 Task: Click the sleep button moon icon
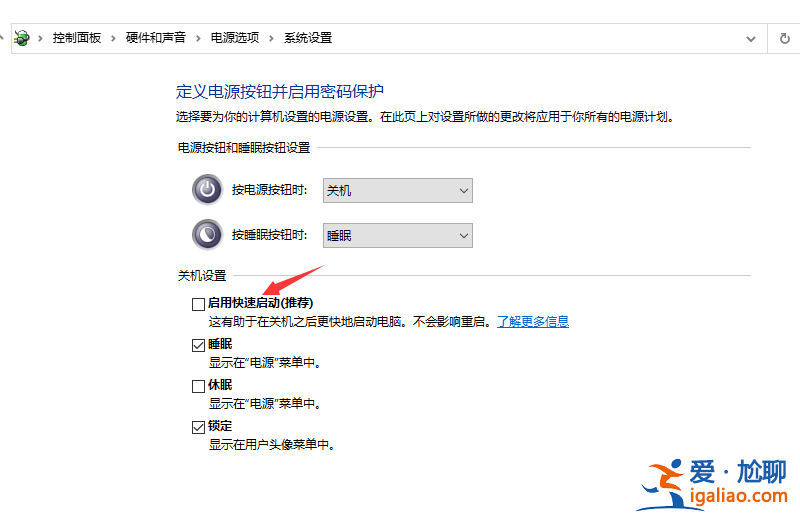pyautogui.click(x=207, y=235)
